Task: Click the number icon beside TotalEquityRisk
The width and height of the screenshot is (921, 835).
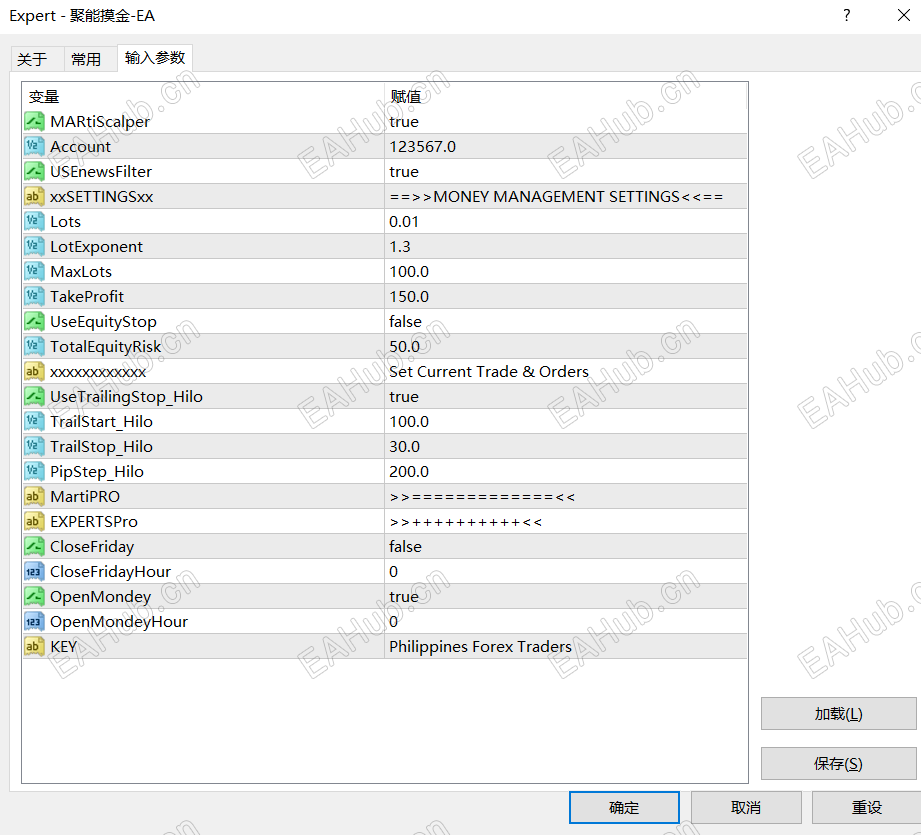Action: (x=34, y=346)
